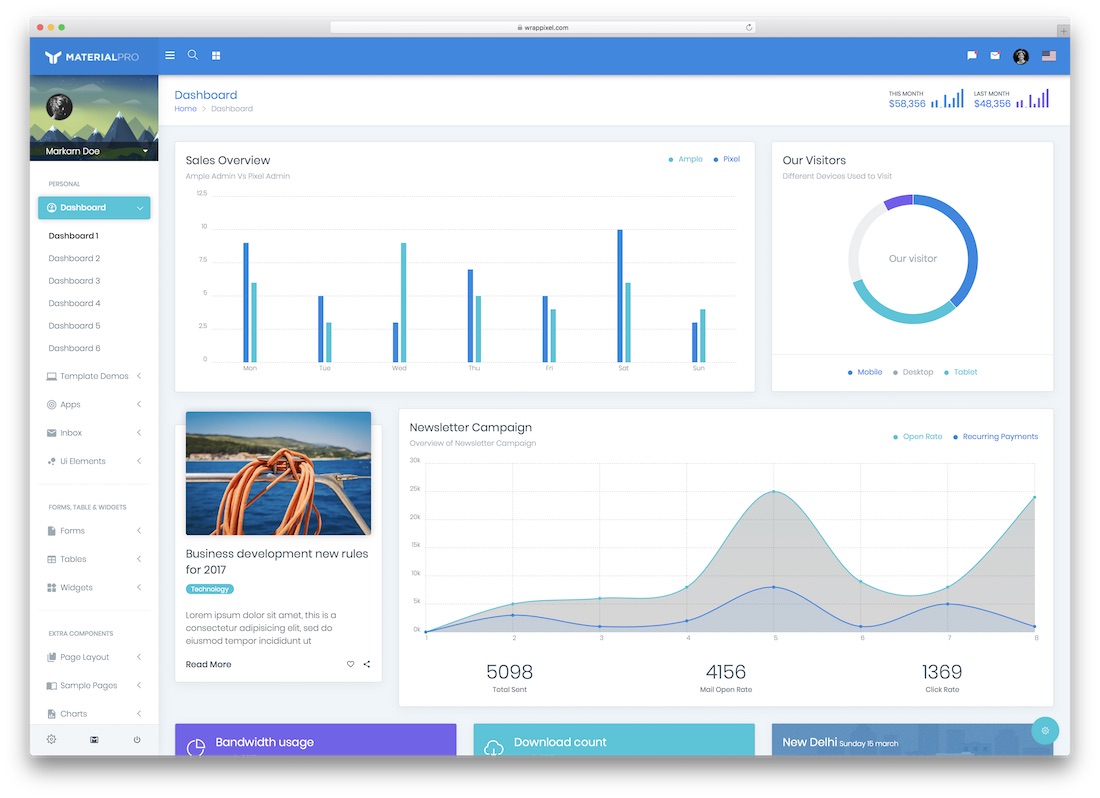Click the wrappixel.com address bar
Image resolution: width=1100 pixels, height=798 pixels.
point(543,27)
